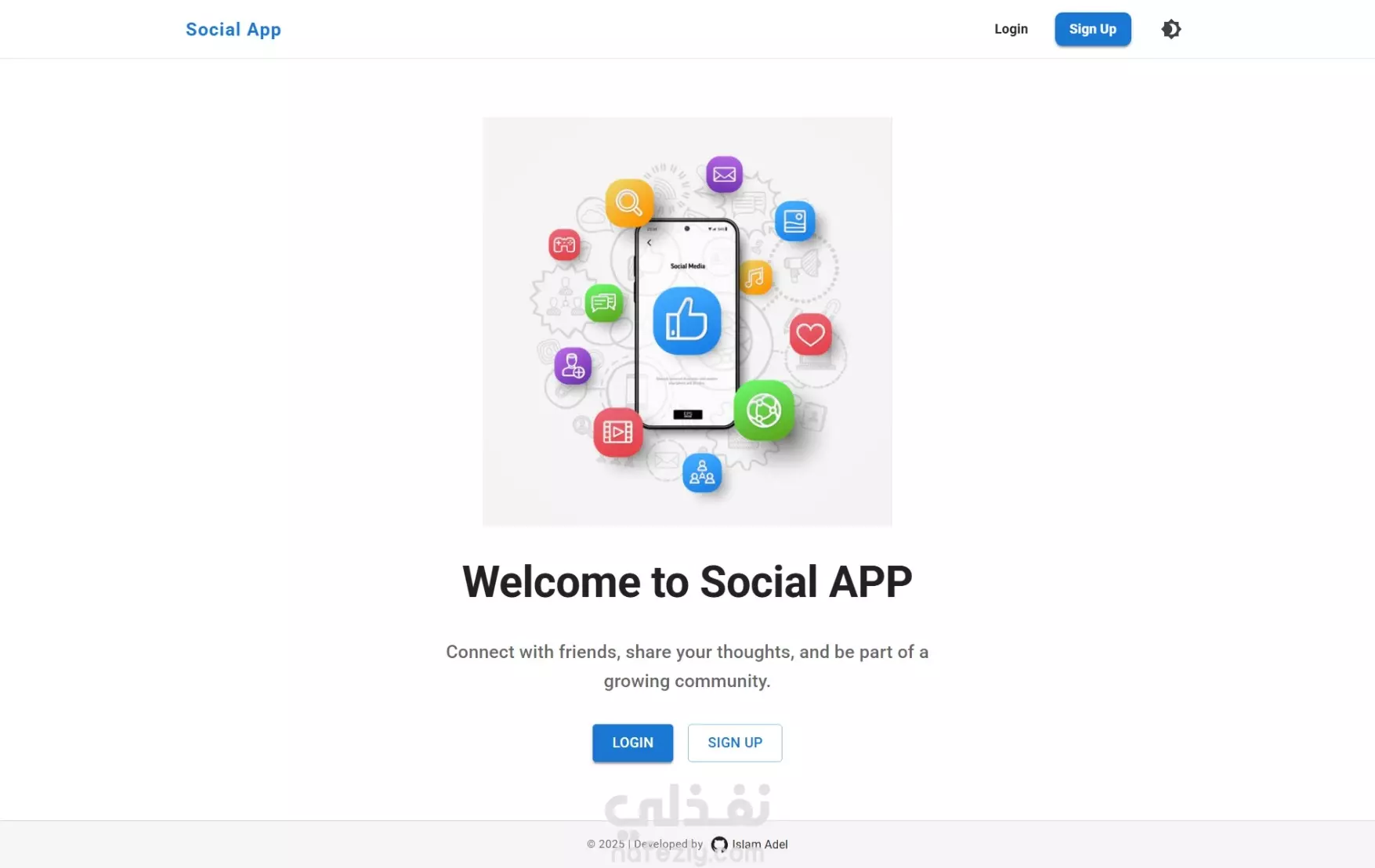Click the blue thumbs-up like icon
Image resolution: width=1375 pixels, height=868 pixels.
(686, 320)
